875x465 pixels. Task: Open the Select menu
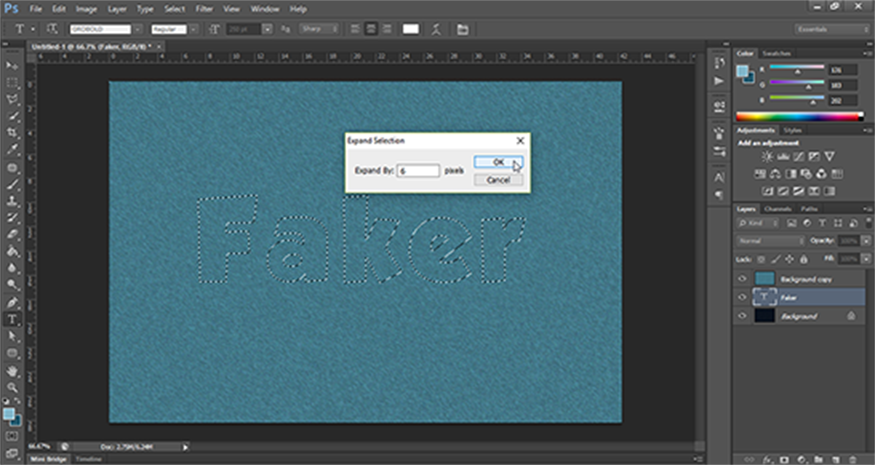click(174, 9)
